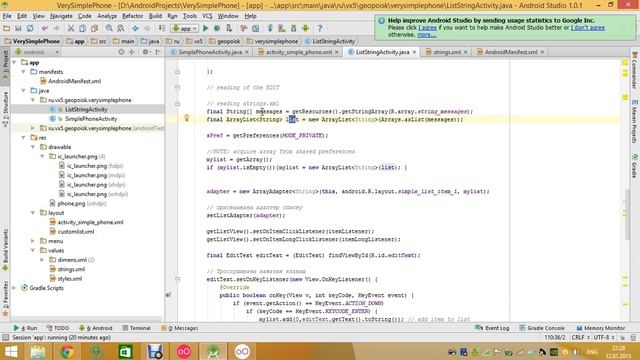Click the Open folder toolbar icon
640x360 pixels.
[7, 28]
